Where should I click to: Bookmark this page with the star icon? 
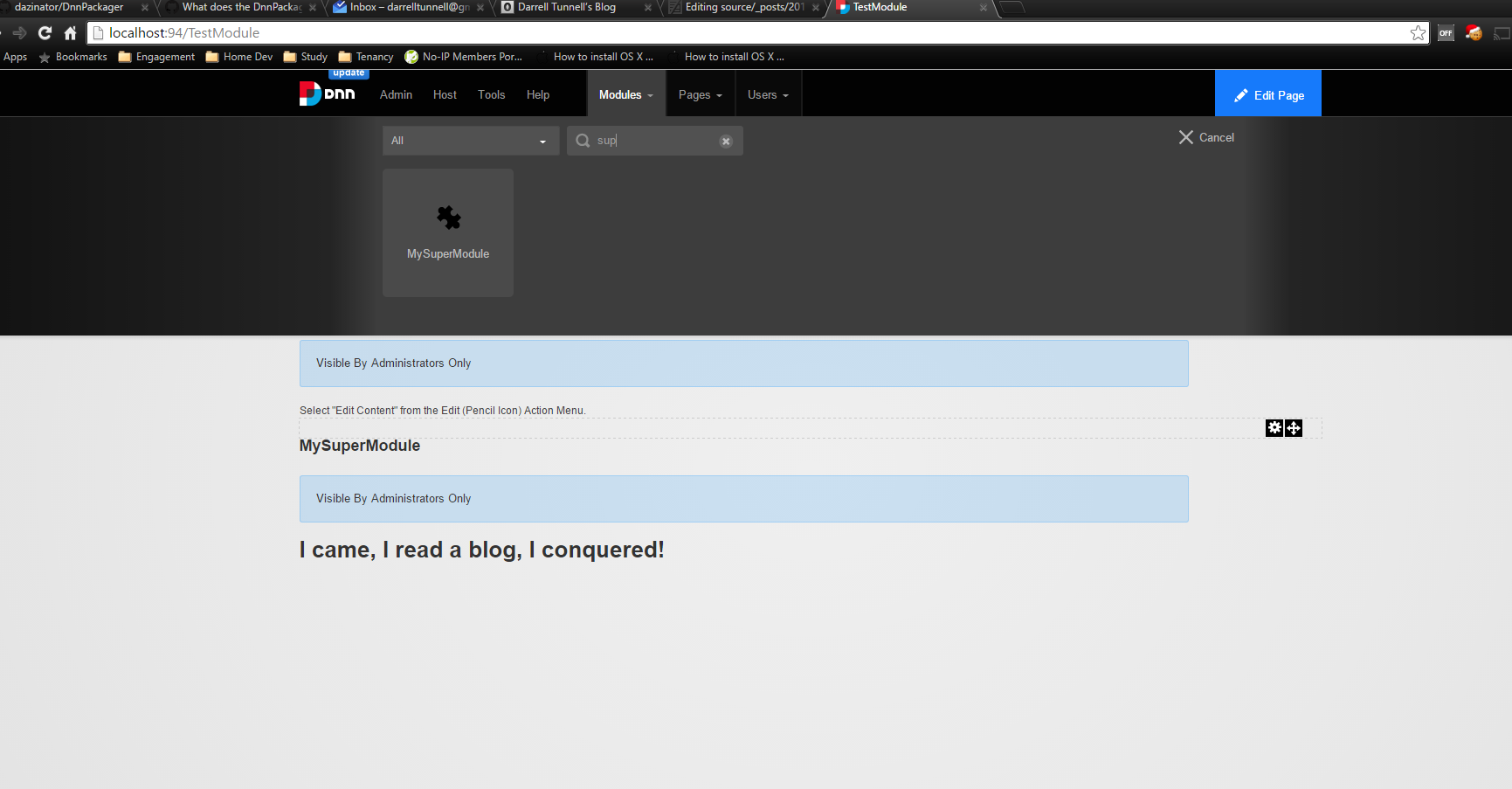(1418, 33)
